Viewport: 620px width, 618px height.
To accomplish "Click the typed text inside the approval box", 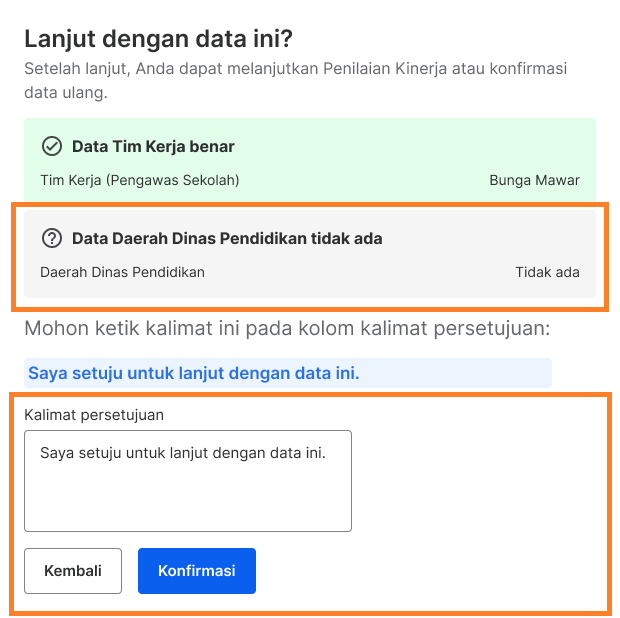I will click(x=183, y=453).
